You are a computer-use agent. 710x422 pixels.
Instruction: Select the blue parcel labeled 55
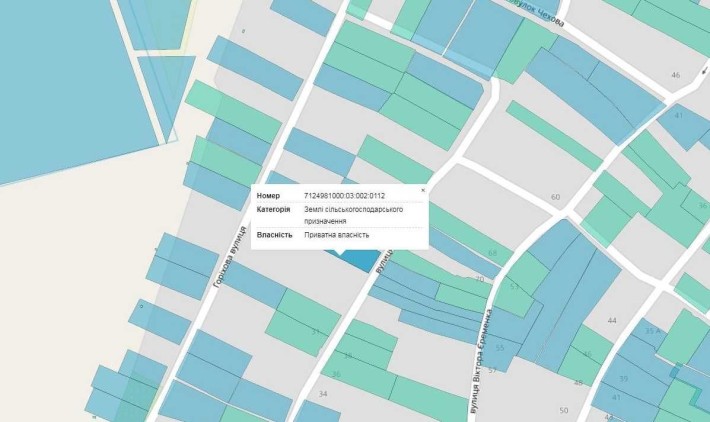pyautogui.click(x=499, y=348)
